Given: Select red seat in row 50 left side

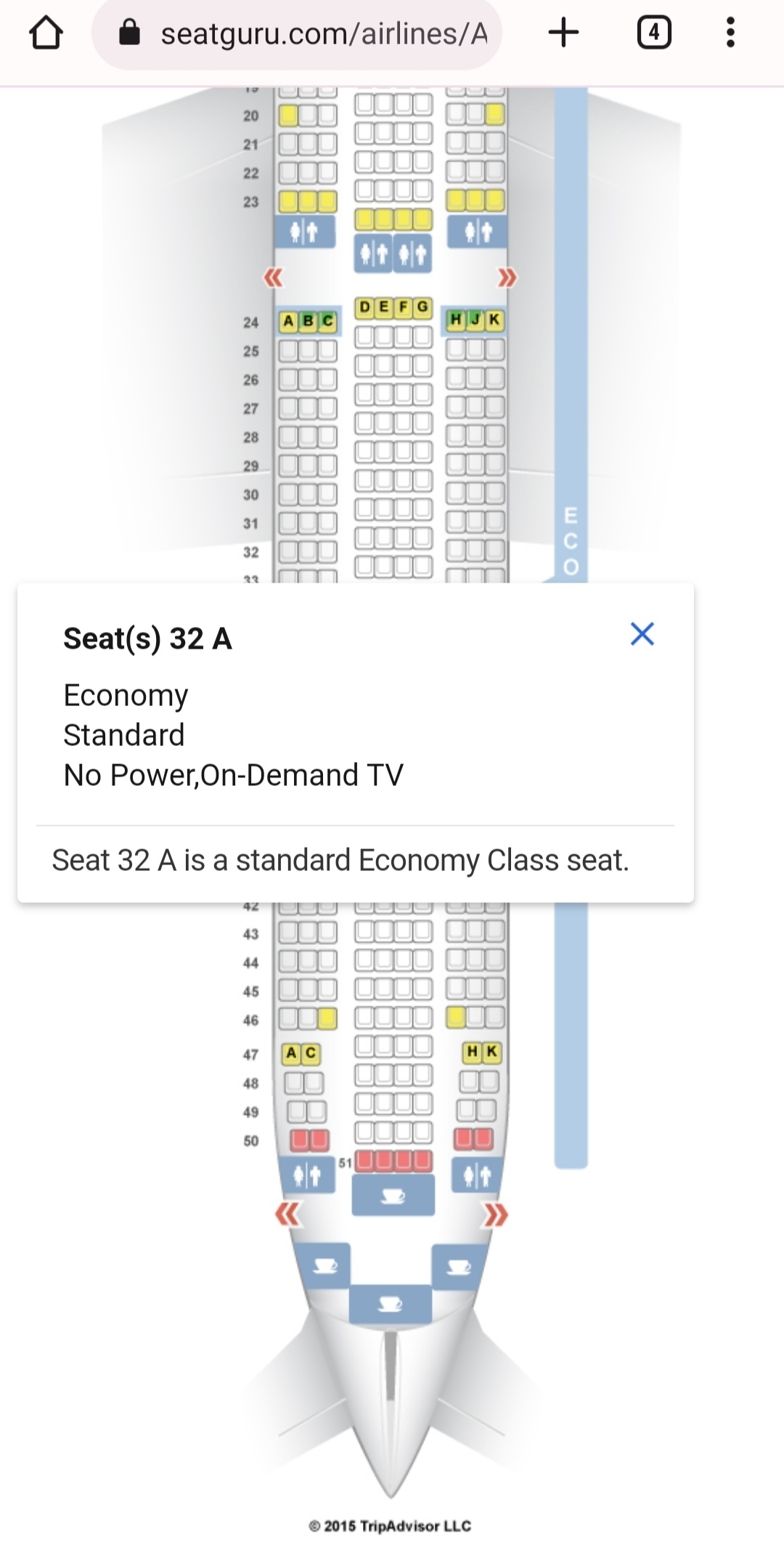Looking at the screenshot, I should point(300,1140).
